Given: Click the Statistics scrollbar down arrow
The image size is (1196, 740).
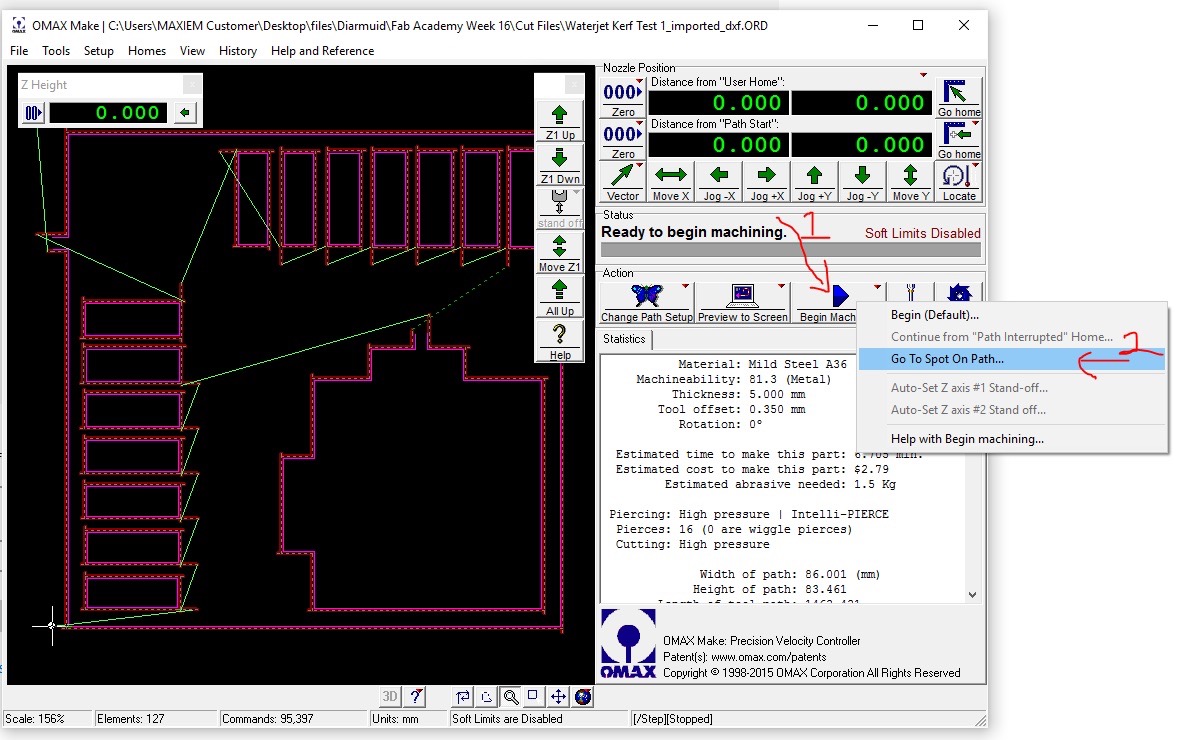Looking at the screenshot, I should pos(973,595).
